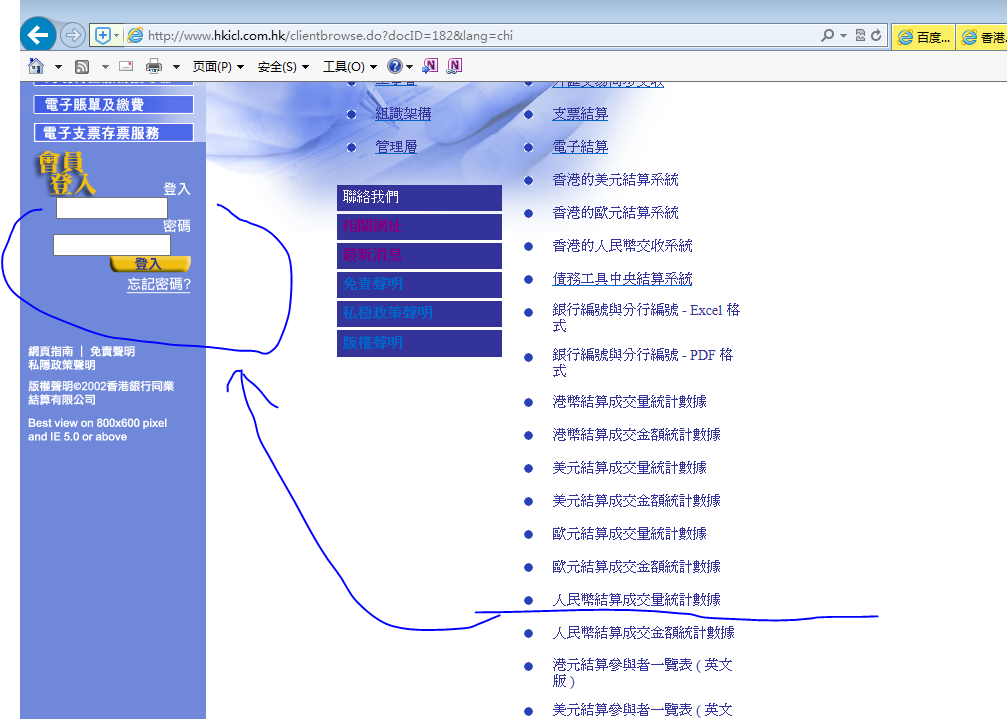Screen dimensions: 1007x719
Task: Open the 工具(O) menu
Action: click(349, 67)
